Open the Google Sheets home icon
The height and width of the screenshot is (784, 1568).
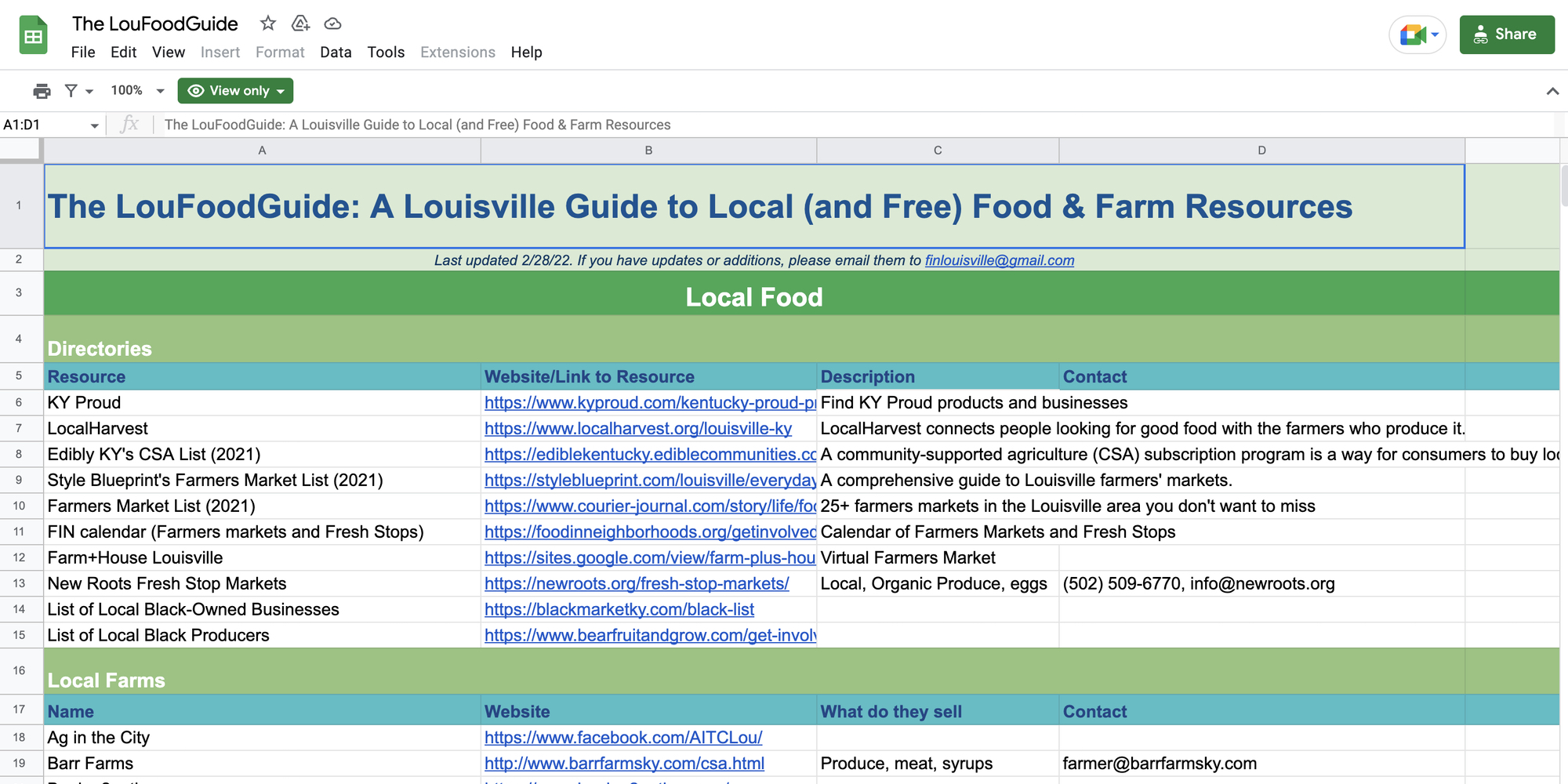point(33,35)
